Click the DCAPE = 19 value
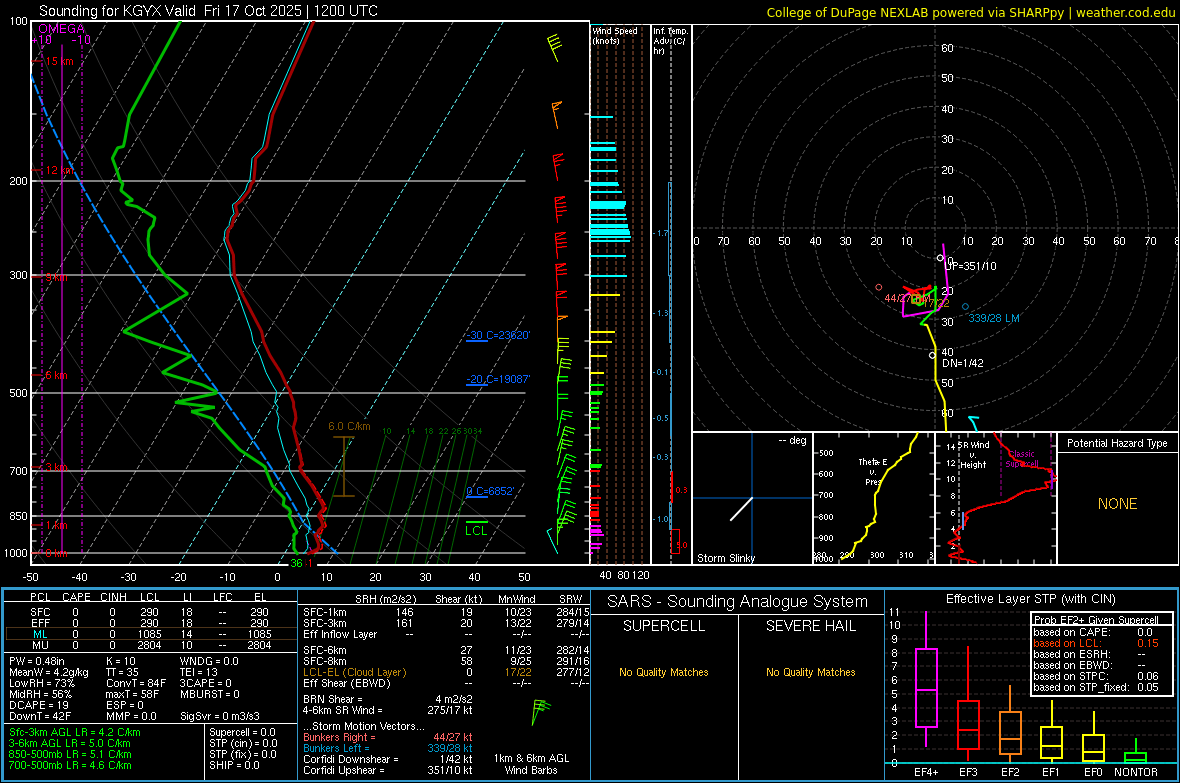 click(39, 705)
